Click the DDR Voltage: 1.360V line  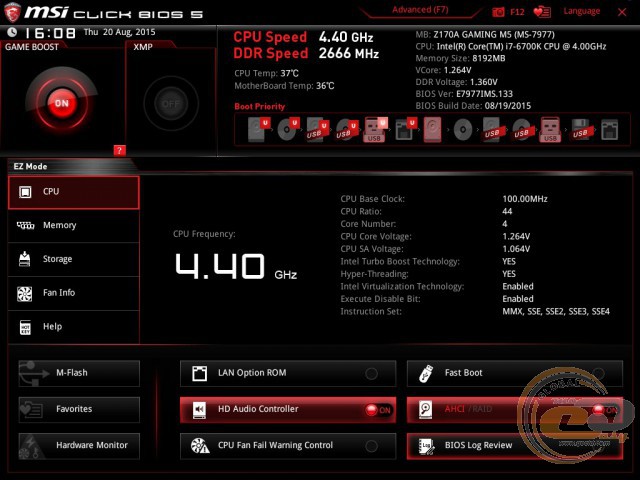tap(456, 82)
